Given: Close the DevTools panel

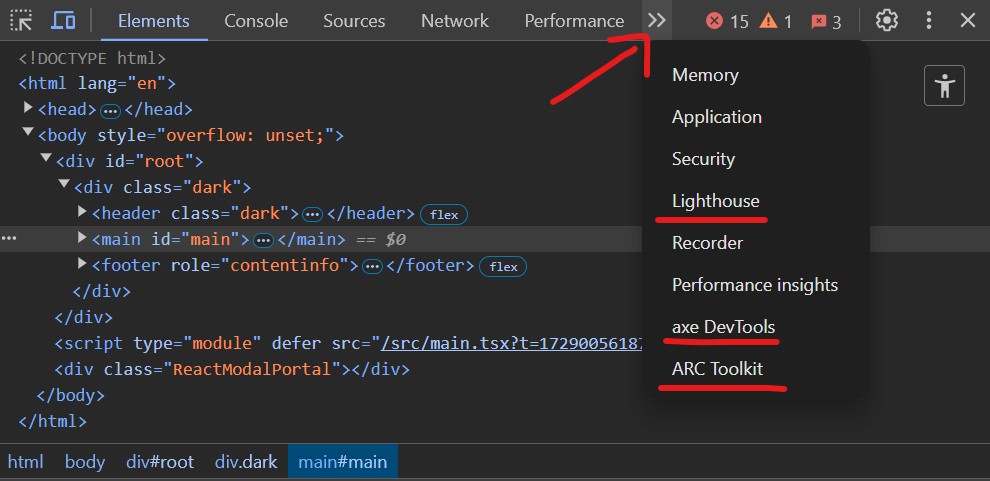Looking at the screenshot, I should point(967,21).
